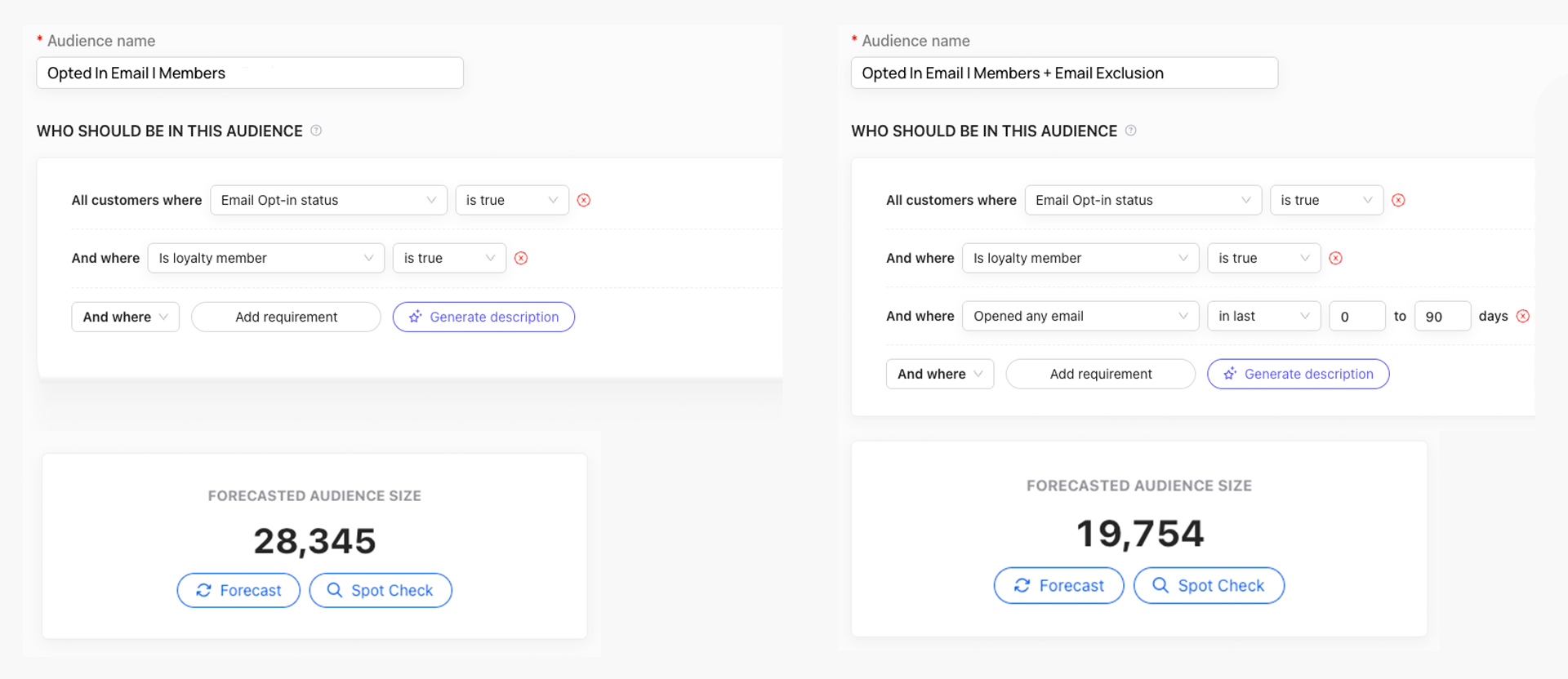Edit the 'Opted In Email | Members' name field
This screenshot has height=679, width=1568.
250,73
